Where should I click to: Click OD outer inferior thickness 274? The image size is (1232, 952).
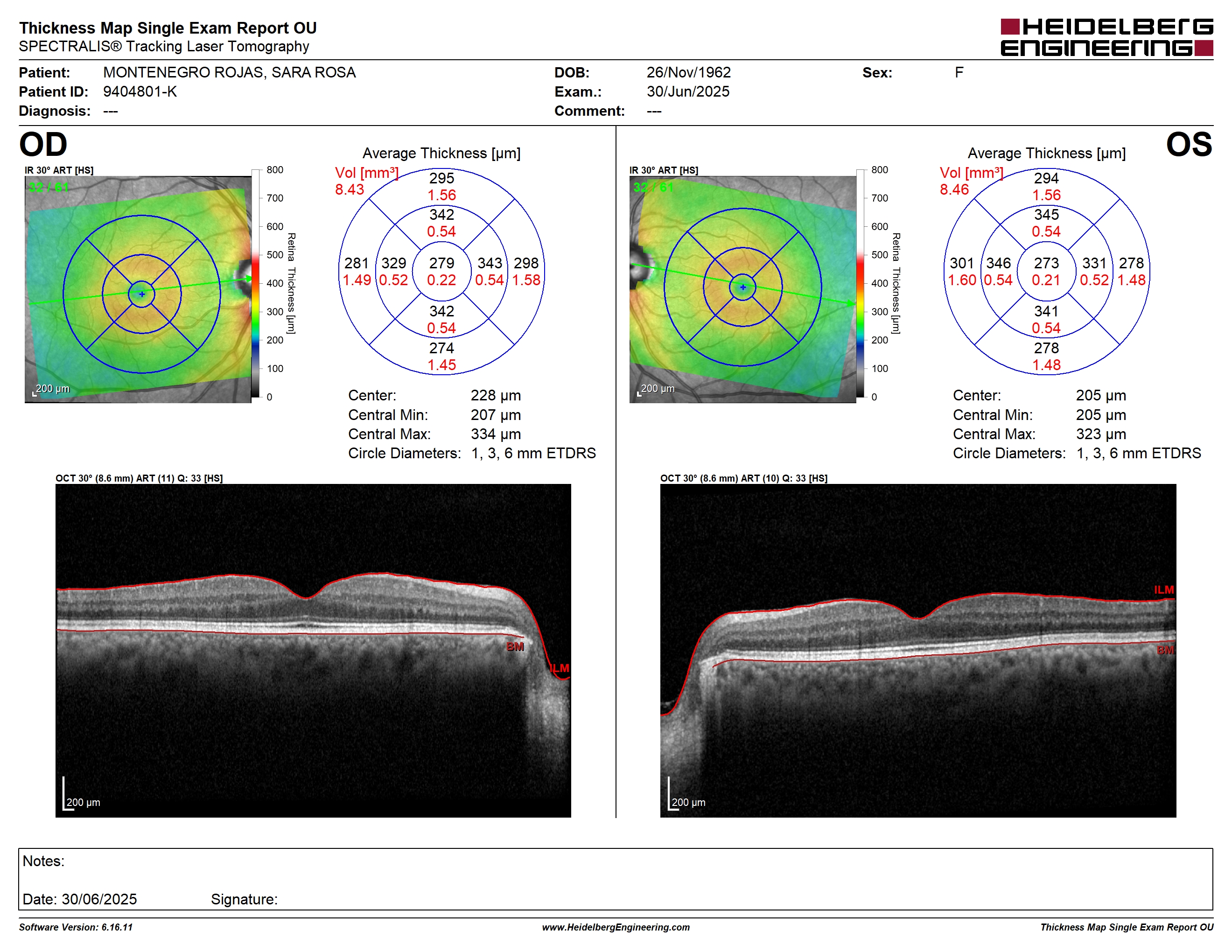click(x=441, y=349)
